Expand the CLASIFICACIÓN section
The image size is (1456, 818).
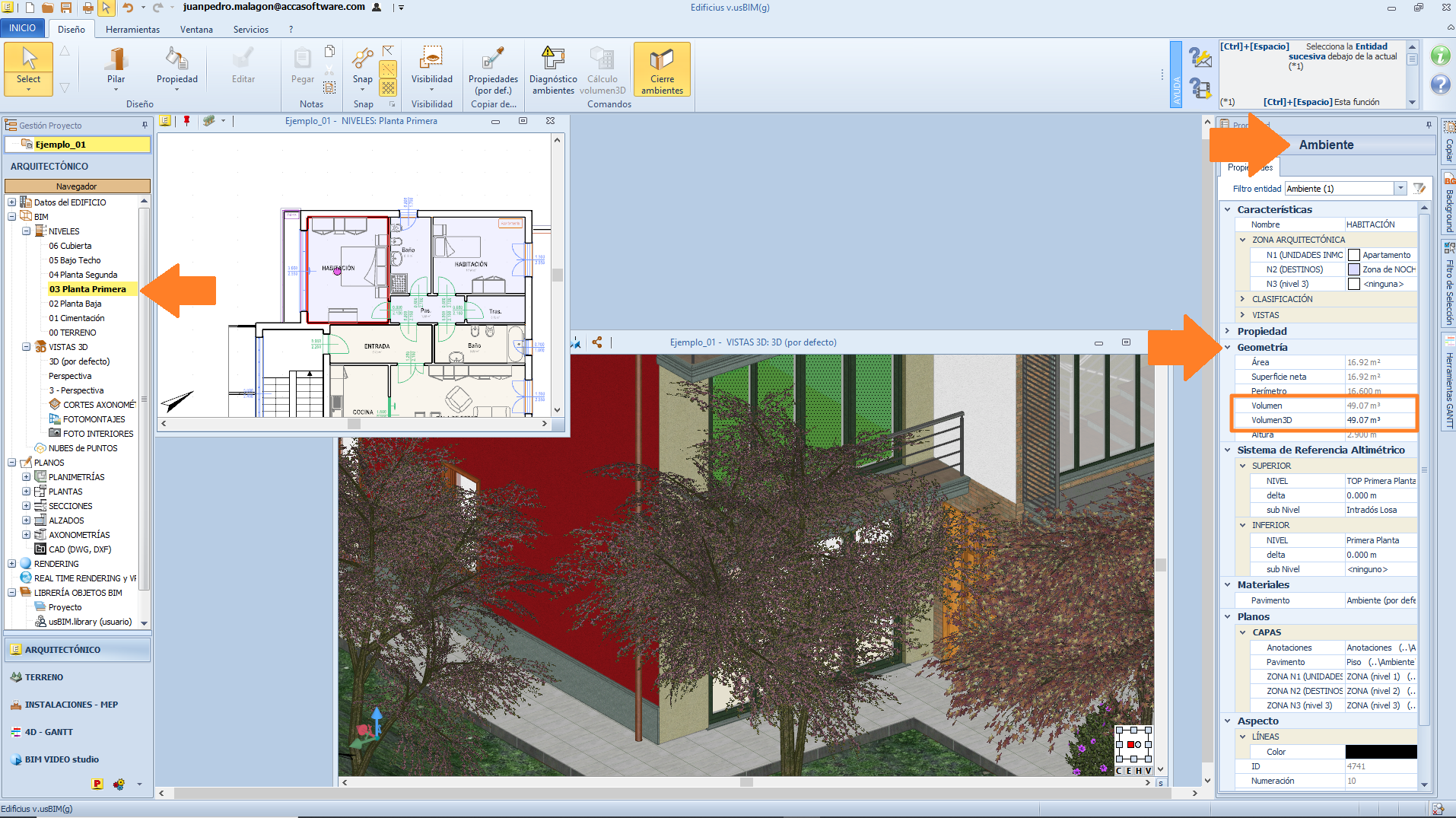(x=1242, y=299)
